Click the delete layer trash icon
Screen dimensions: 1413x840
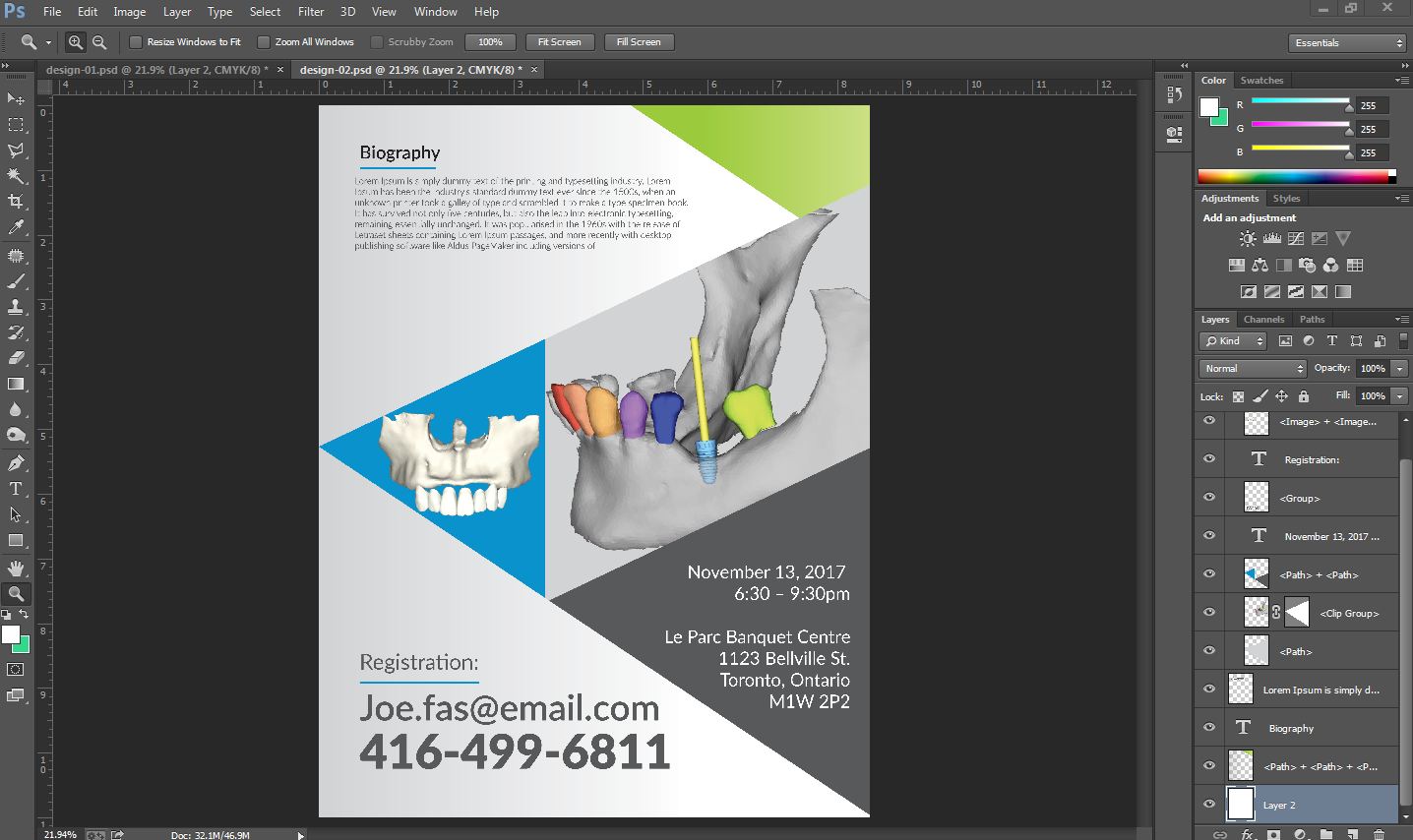(1380, 834)
